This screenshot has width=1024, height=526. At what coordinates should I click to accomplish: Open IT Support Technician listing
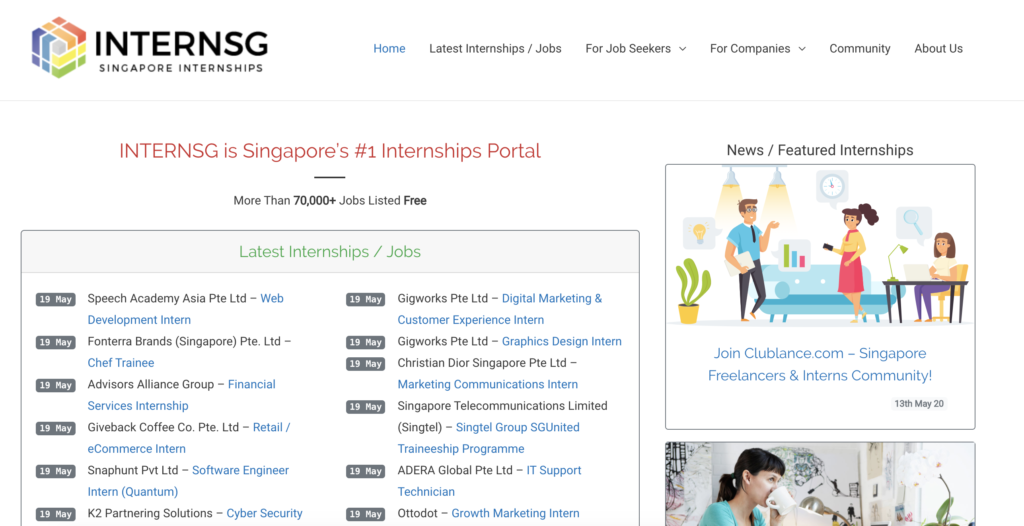point(489,481)
